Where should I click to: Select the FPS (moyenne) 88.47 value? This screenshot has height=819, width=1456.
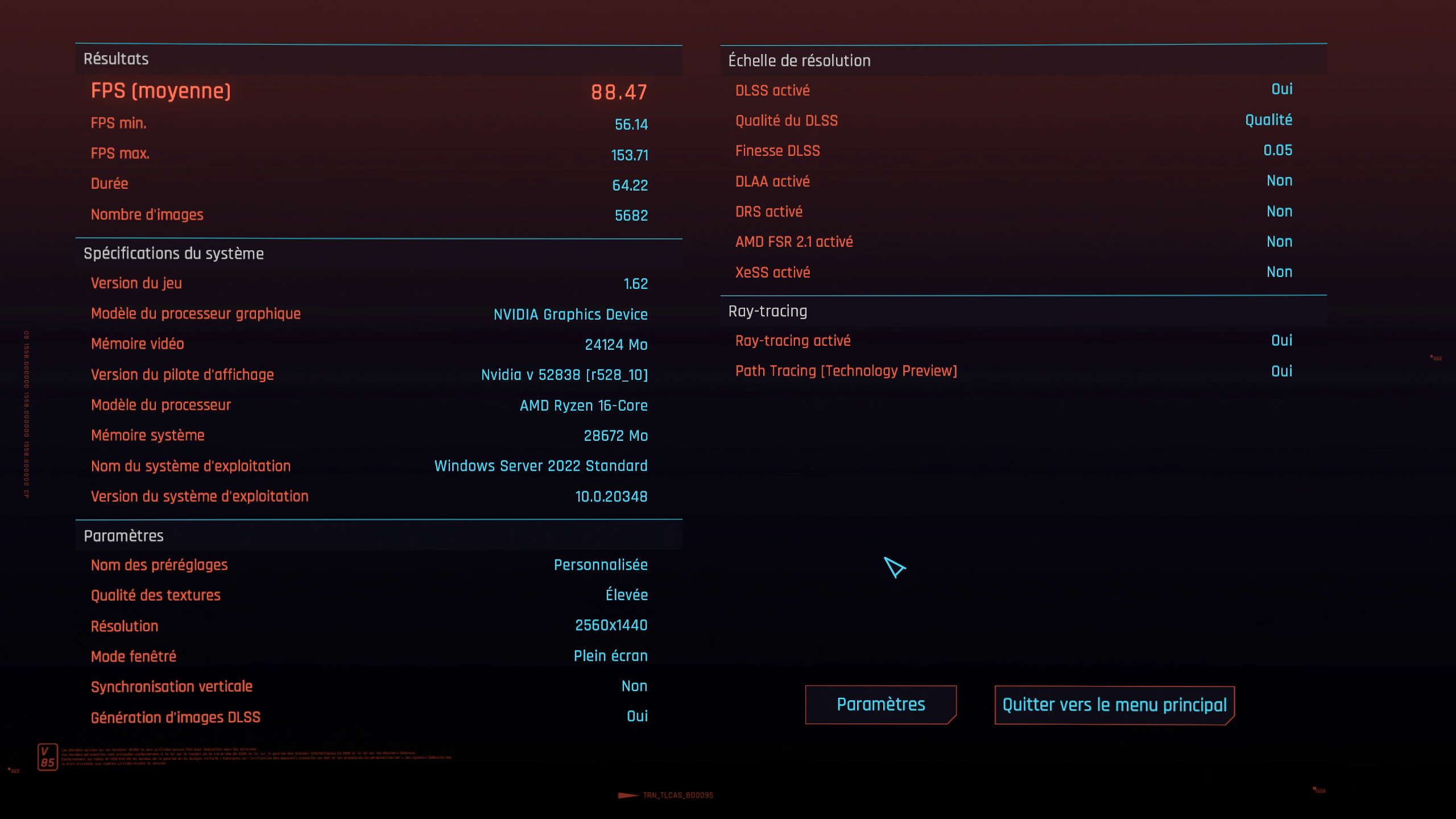point(619,92)
